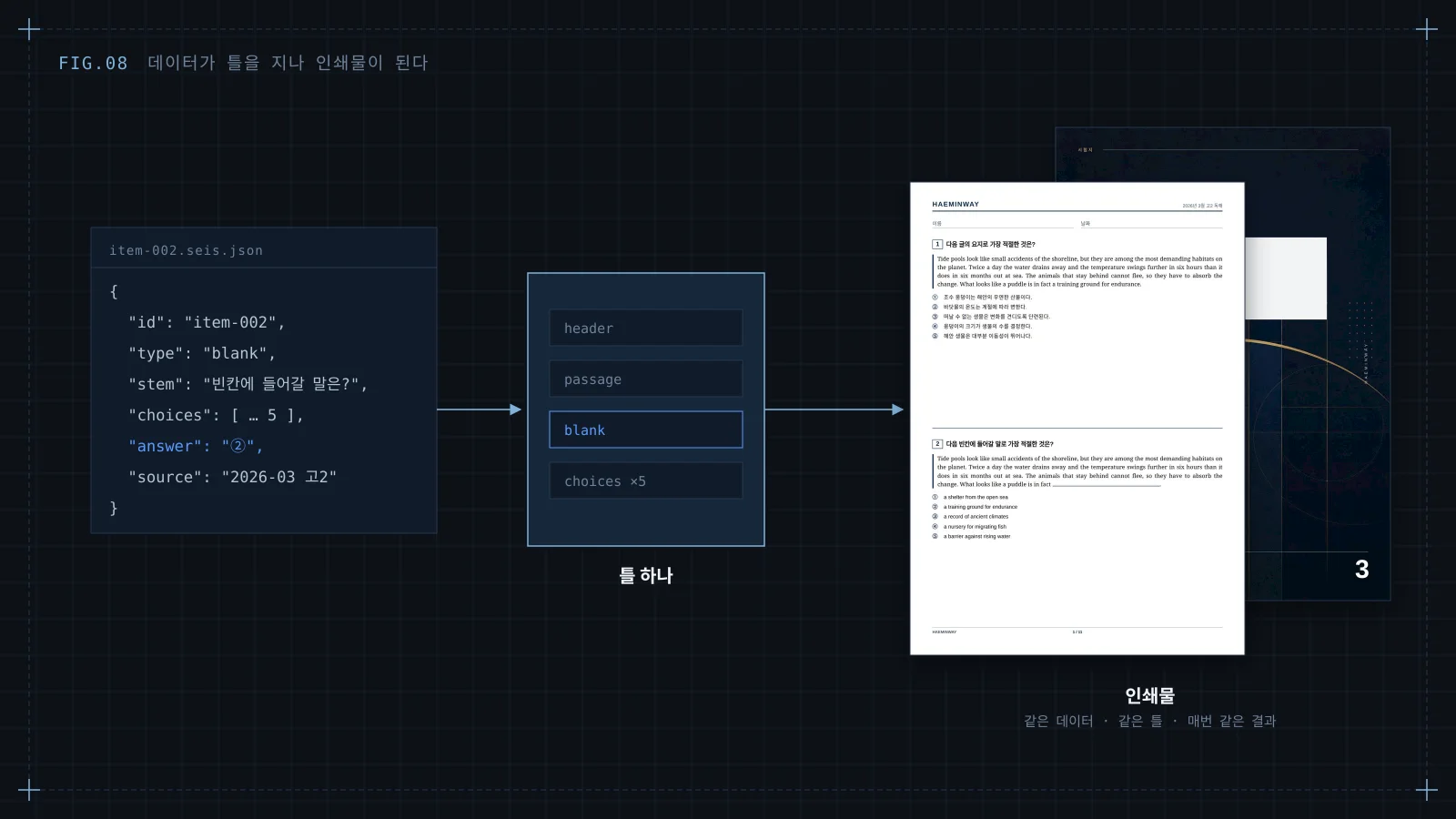Click question 2 stem 다음 빈칸에 들어갈
The width and height of the screenshot is (1456, 819).
click(x=999, y=444)
